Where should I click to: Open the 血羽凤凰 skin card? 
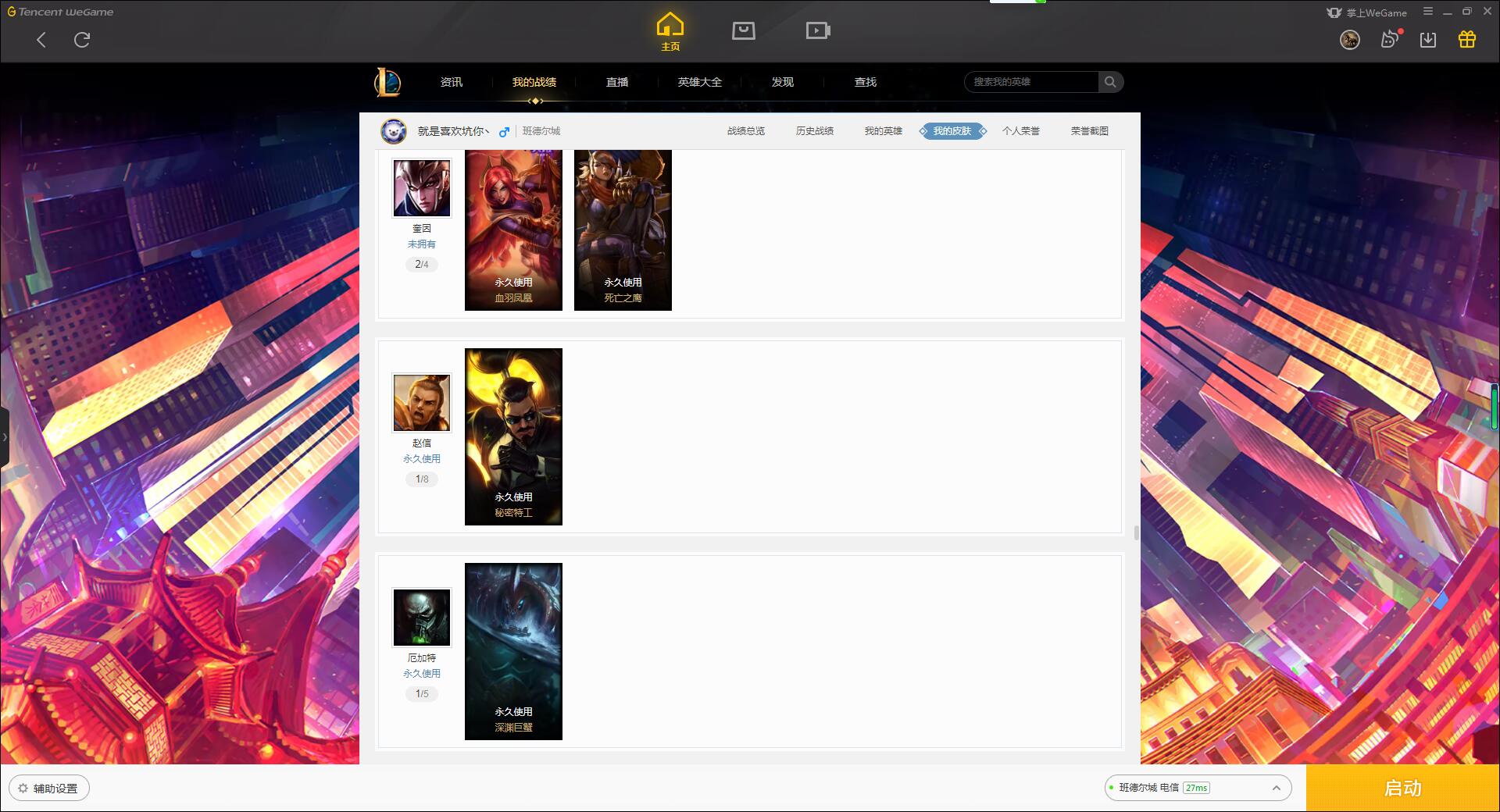[x=513, y=230]
